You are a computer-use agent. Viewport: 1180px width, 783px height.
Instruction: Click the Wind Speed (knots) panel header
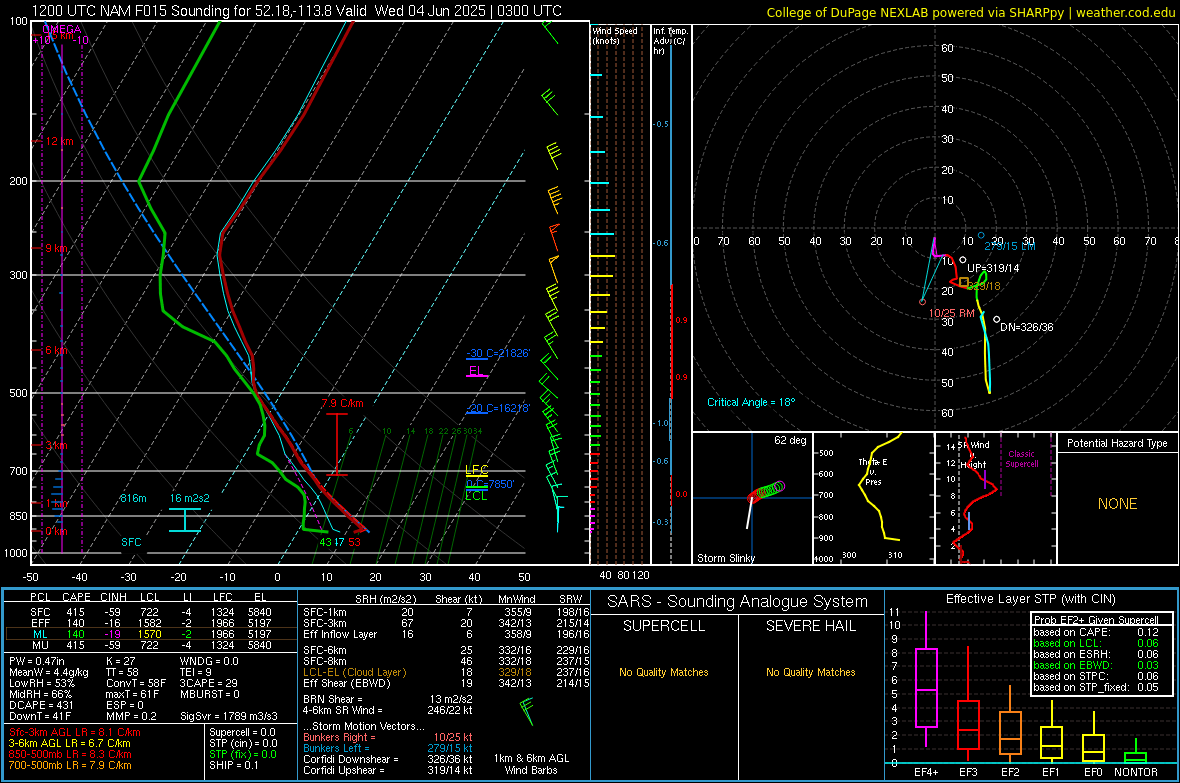click(615, 35)
